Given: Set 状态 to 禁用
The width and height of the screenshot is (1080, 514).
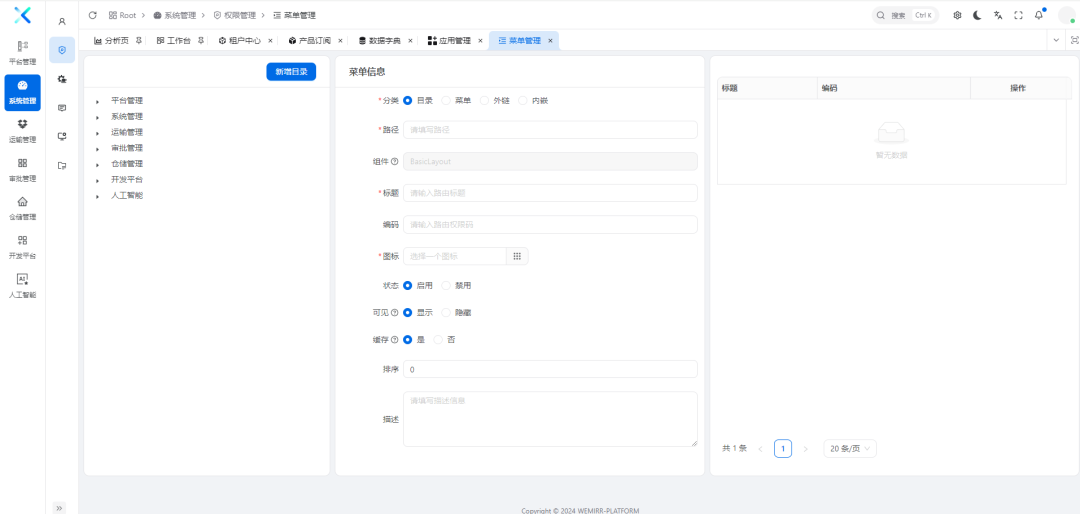Looking at the screenshot, I should tap(446, 285).
